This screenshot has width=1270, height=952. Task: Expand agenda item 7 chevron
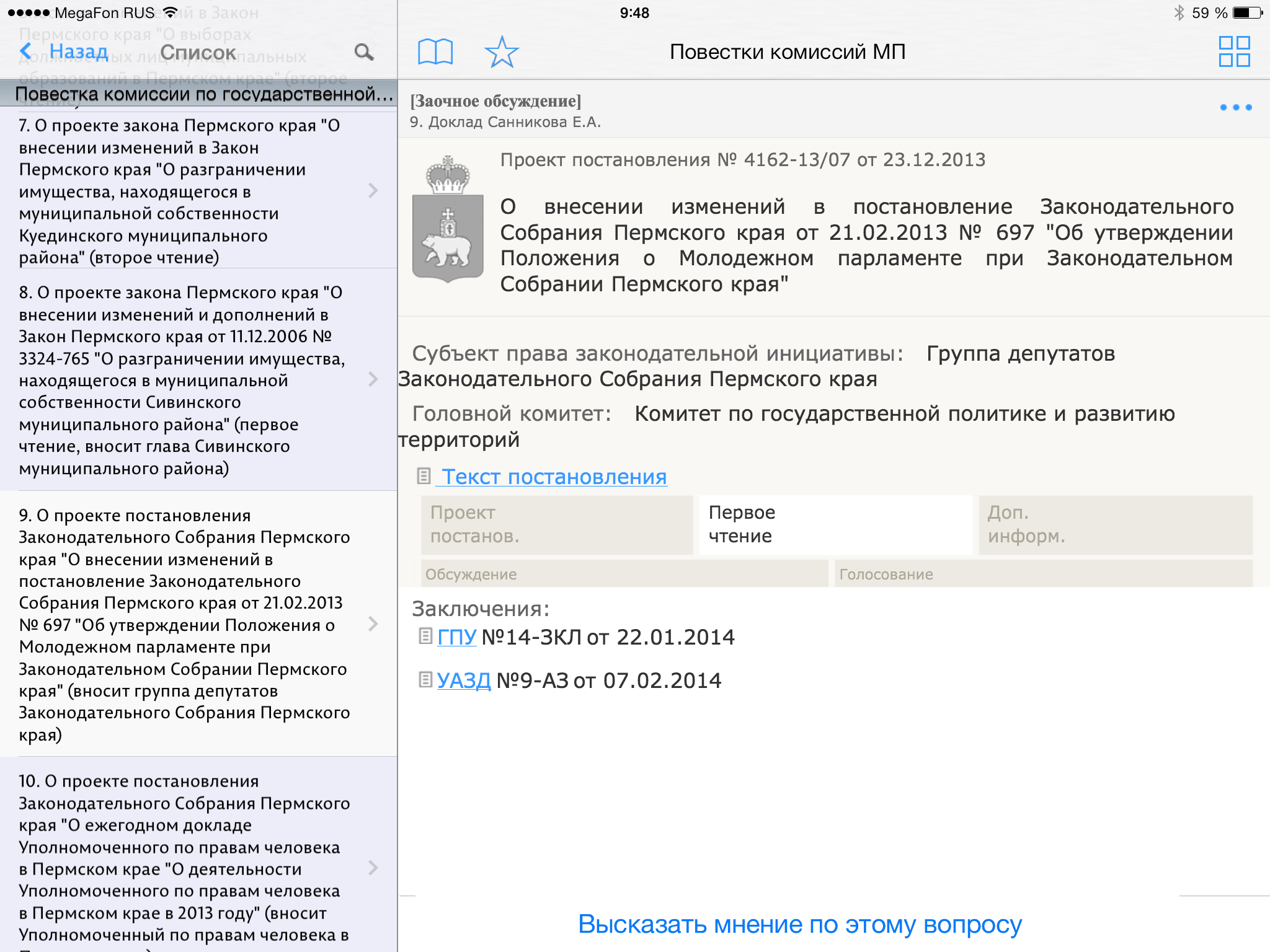tap(373, 190)
